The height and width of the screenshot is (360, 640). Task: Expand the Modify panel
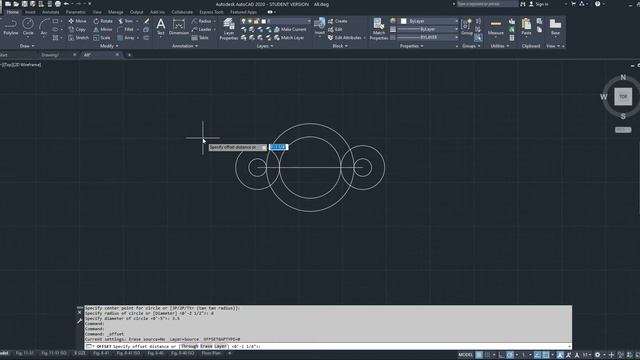(109, 46)
